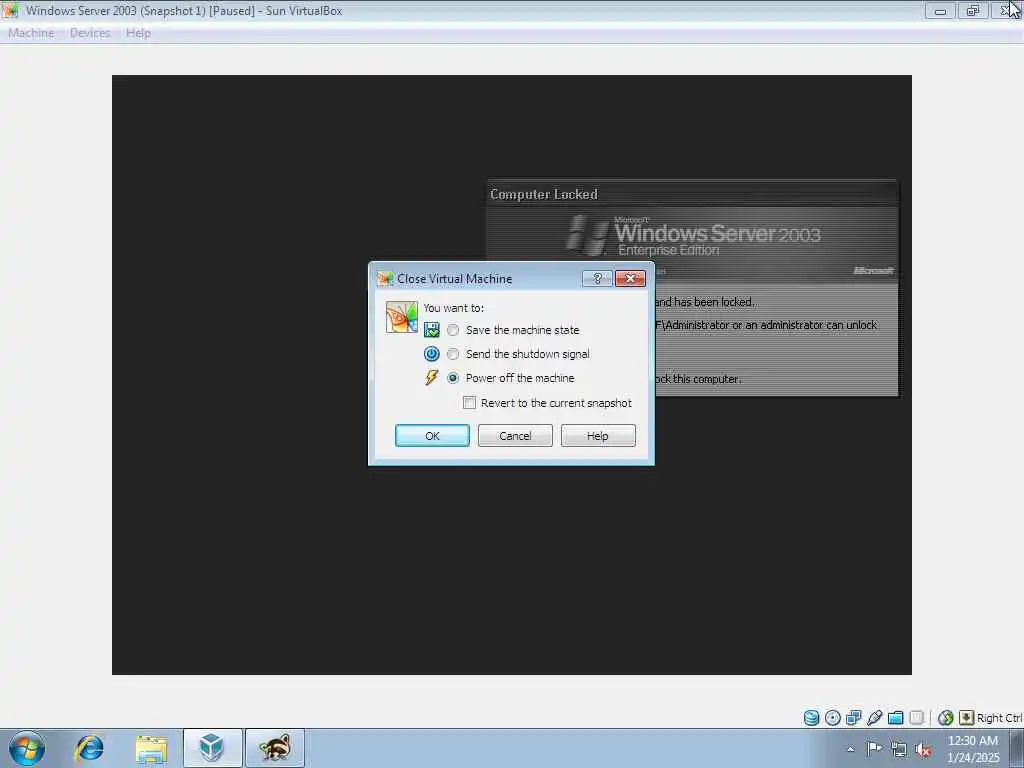Image resolution: width=1024 pixels, height=768 pixels.
Task: Click the Help button in the dialog
Action: click(598, 436)
